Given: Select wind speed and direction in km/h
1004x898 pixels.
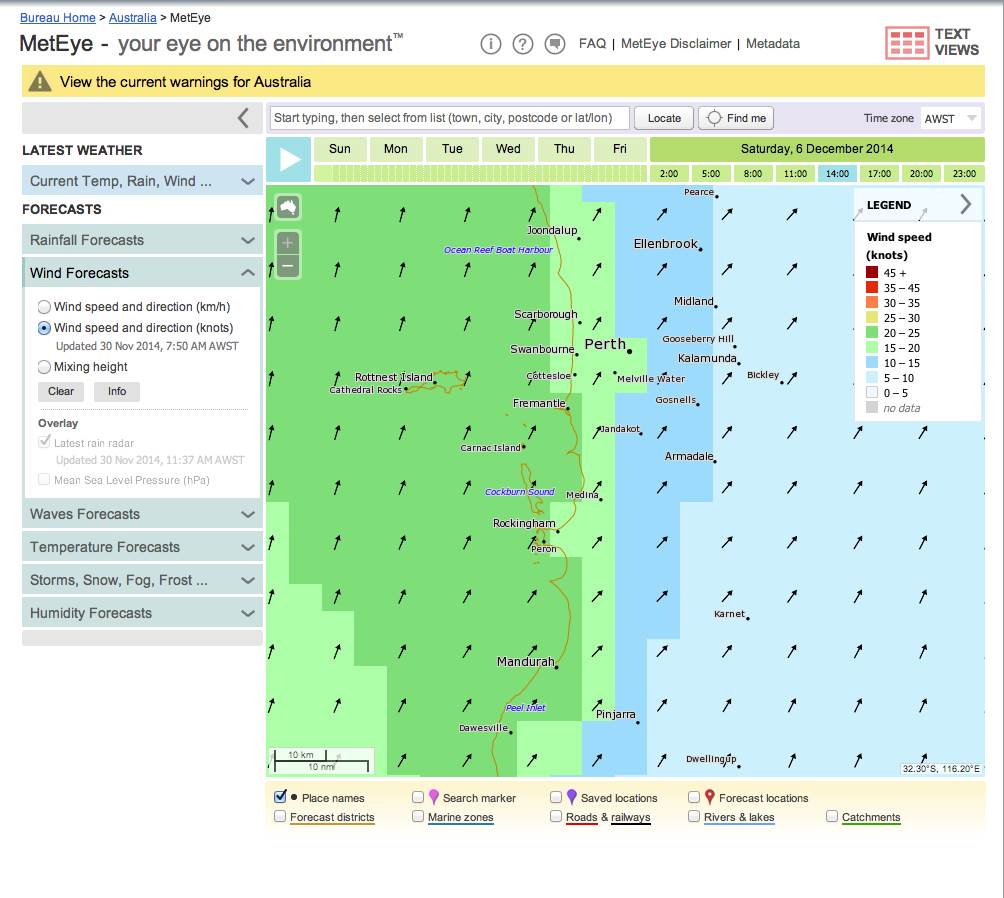Looking at the screenshot, I should (43, 307).
